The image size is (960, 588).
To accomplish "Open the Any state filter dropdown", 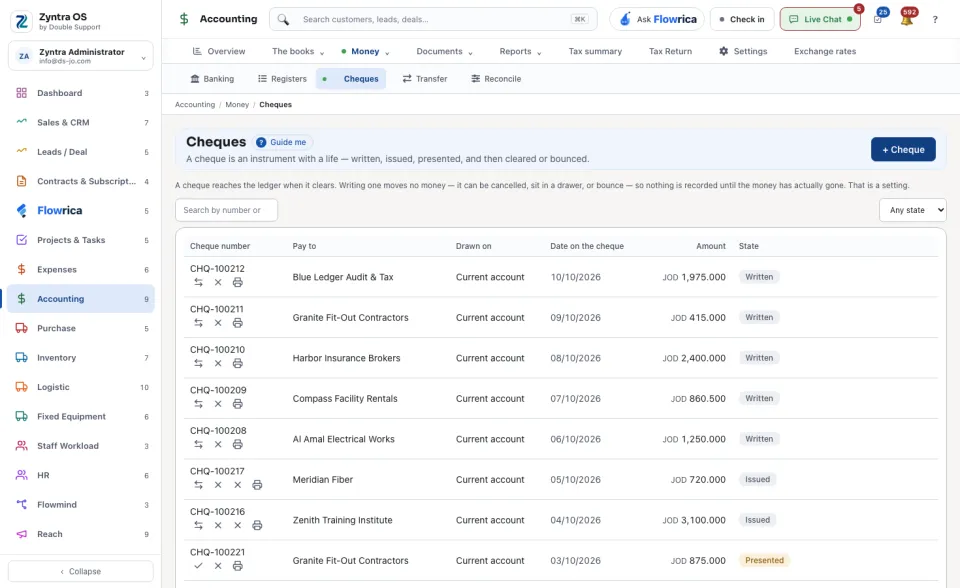I will pyautogui.click(x=913, y=210).
